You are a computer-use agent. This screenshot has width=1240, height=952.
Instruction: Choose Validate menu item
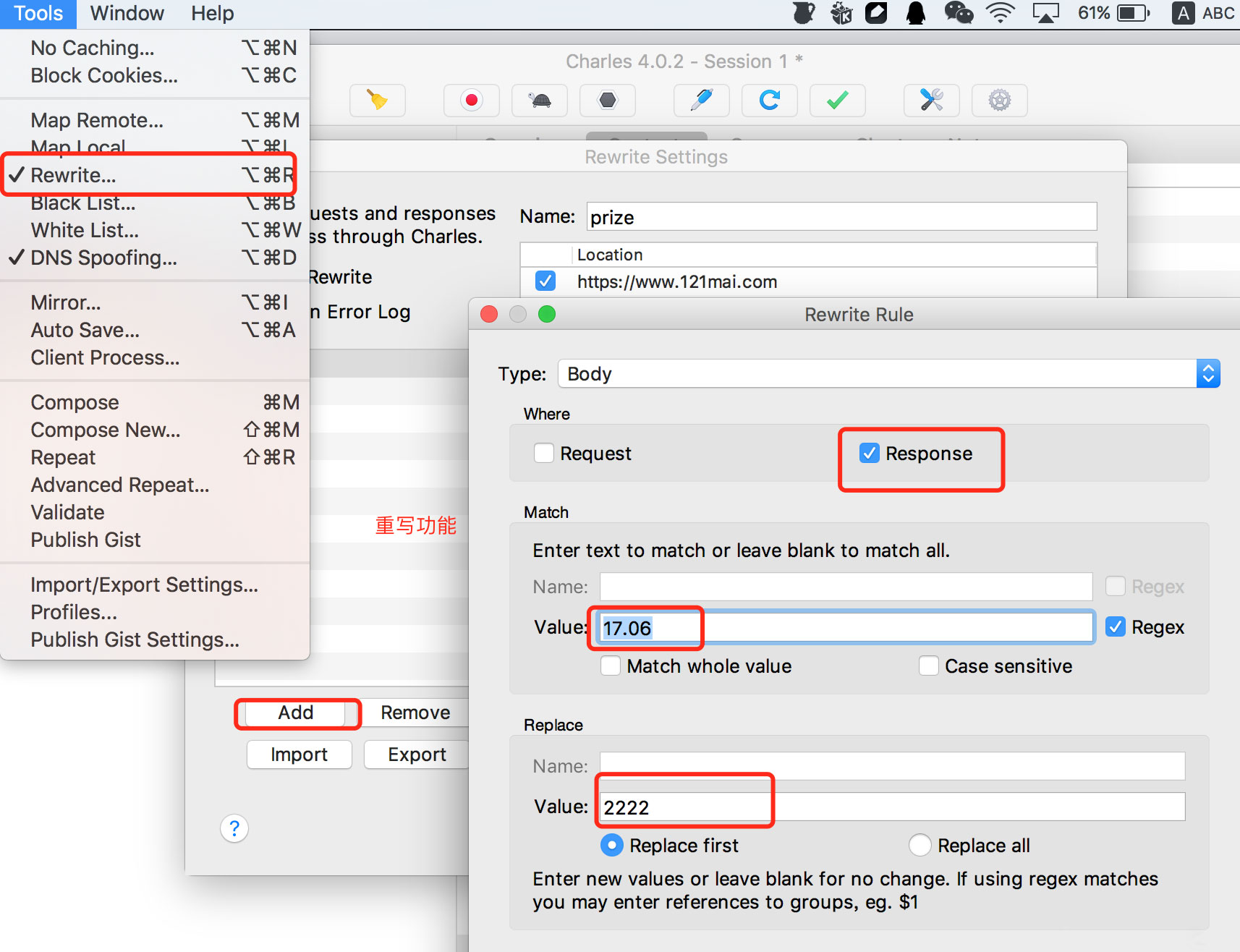pos(155,512)
